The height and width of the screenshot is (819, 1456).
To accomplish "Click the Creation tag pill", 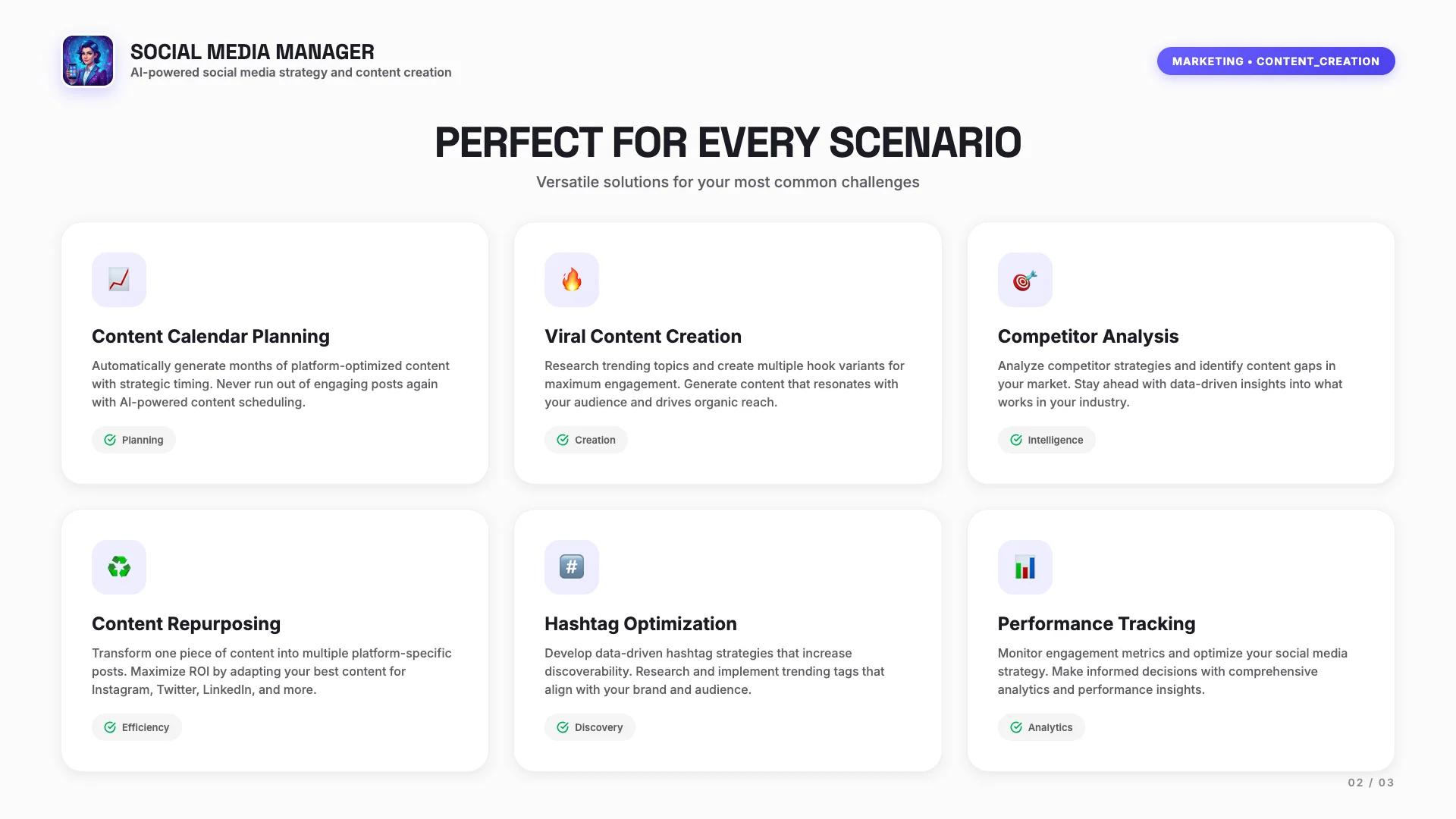I will (586, 440).
